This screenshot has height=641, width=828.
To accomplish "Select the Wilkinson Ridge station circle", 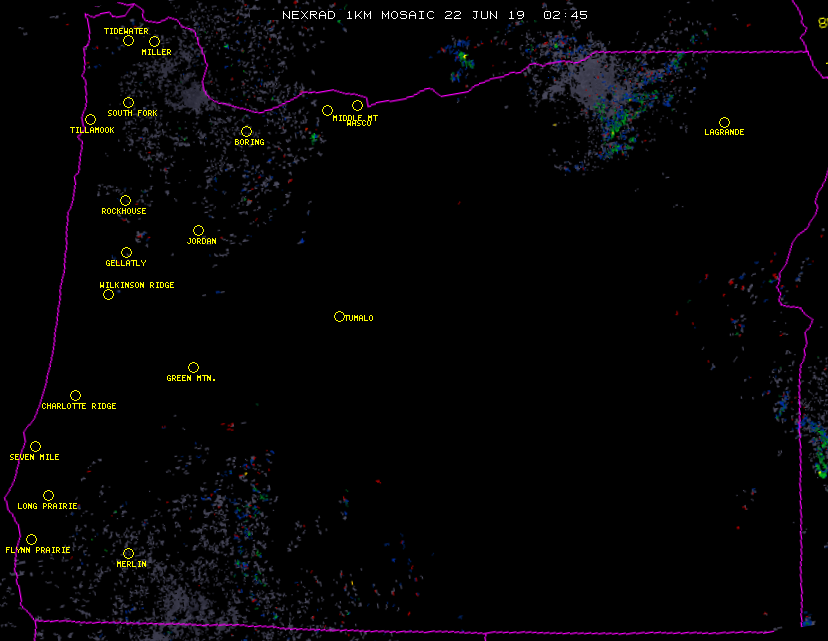I will (x=108, y=294).
